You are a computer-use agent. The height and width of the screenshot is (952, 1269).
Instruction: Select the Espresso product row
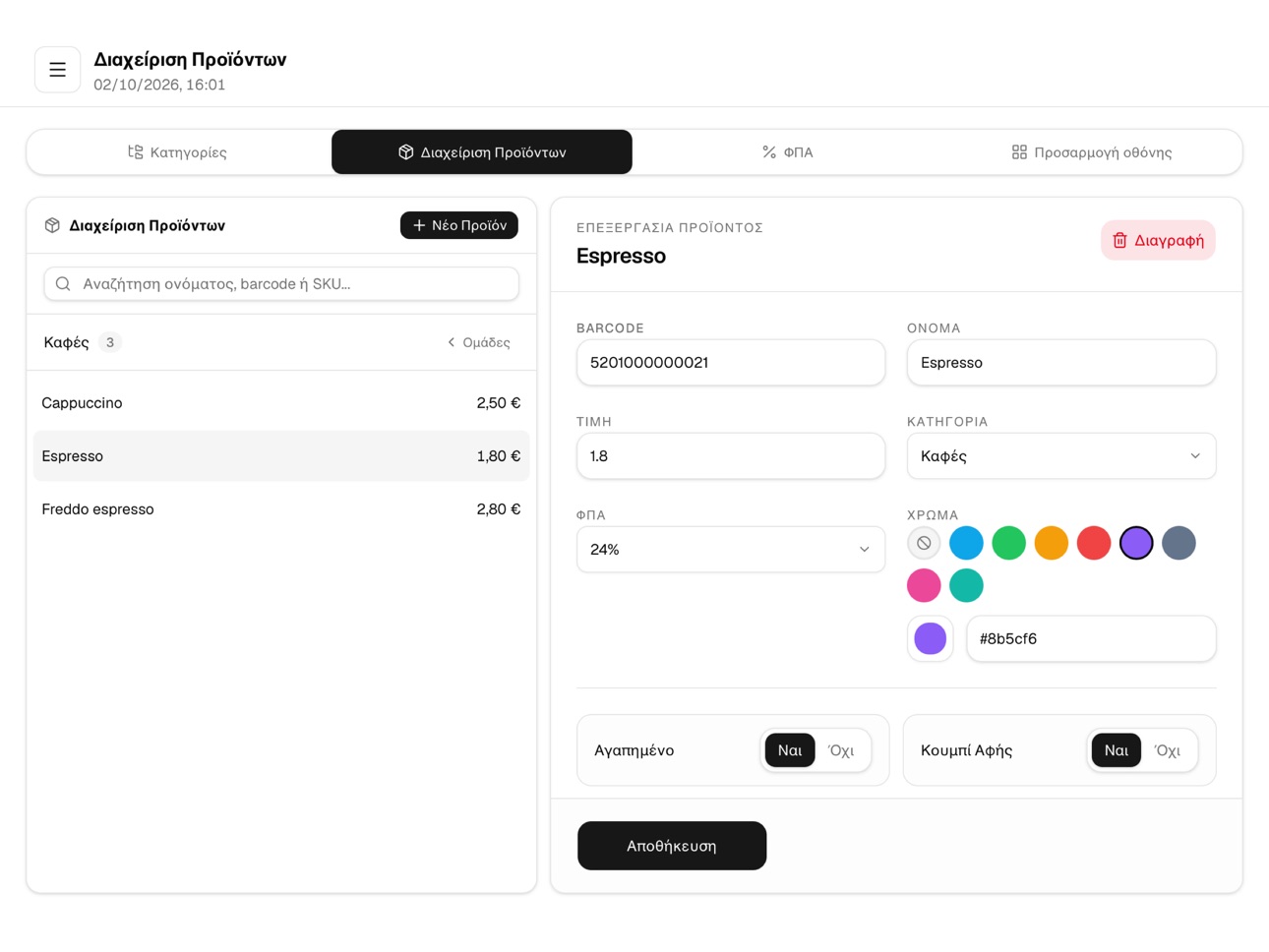(281, 456)
